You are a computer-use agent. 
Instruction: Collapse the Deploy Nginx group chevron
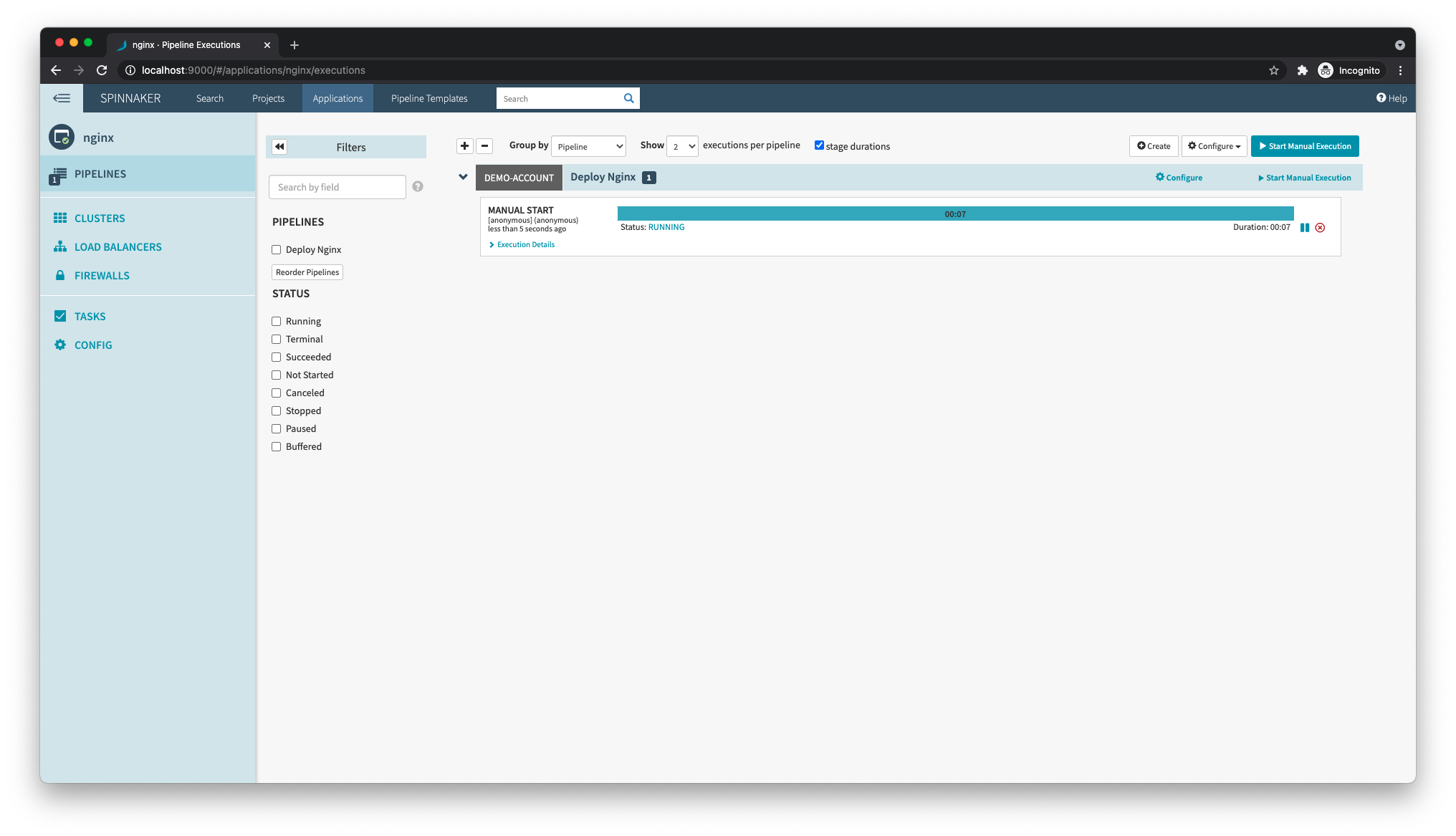[463, 177]
